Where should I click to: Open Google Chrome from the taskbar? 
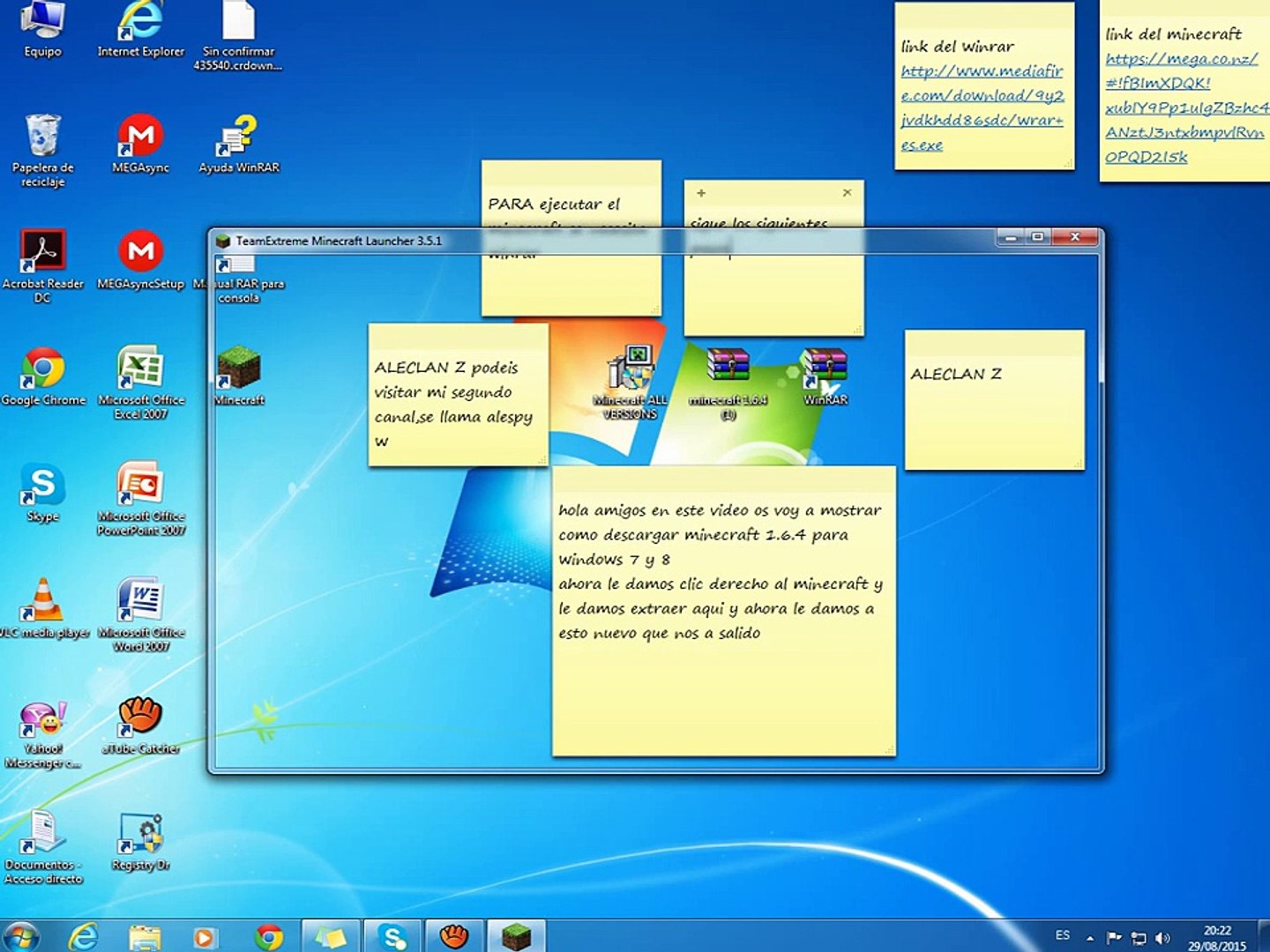pos(269,936)
